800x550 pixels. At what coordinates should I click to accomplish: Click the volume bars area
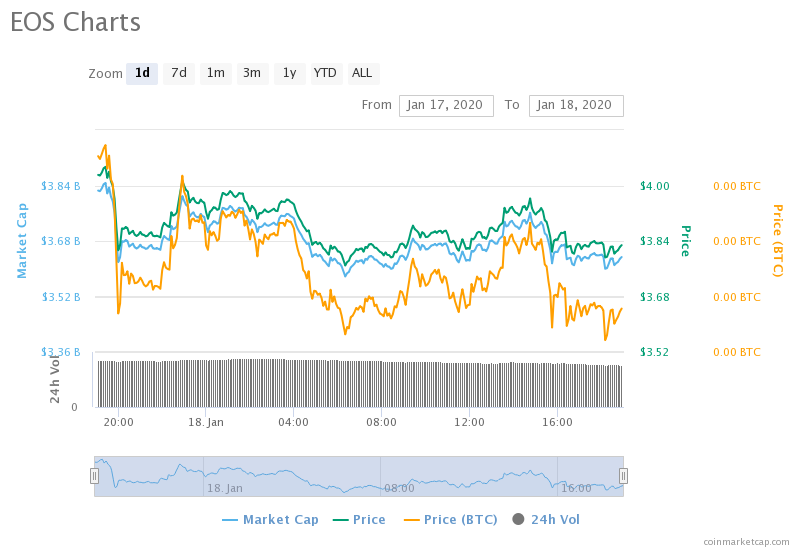(x=360, y=383)
